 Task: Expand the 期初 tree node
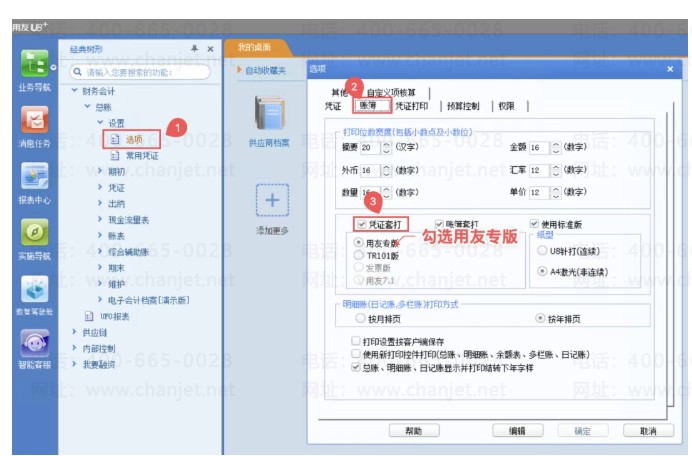pos(100,171)
